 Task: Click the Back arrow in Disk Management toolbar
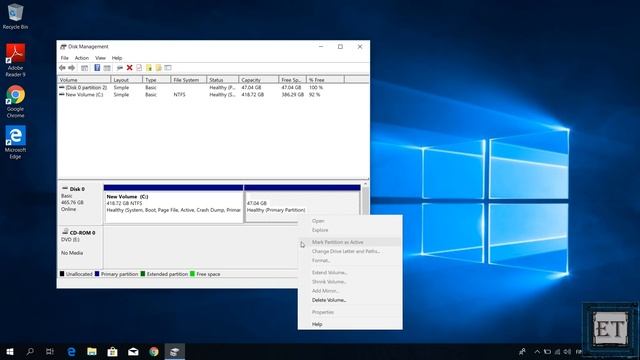(x=62, y=68)
